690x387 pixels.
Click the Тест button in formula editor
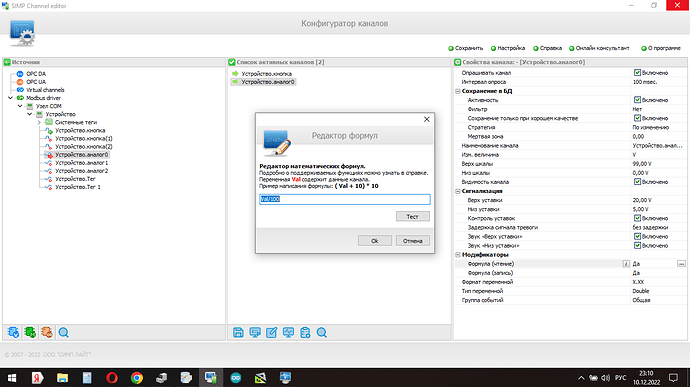click(x=412, y=217)
